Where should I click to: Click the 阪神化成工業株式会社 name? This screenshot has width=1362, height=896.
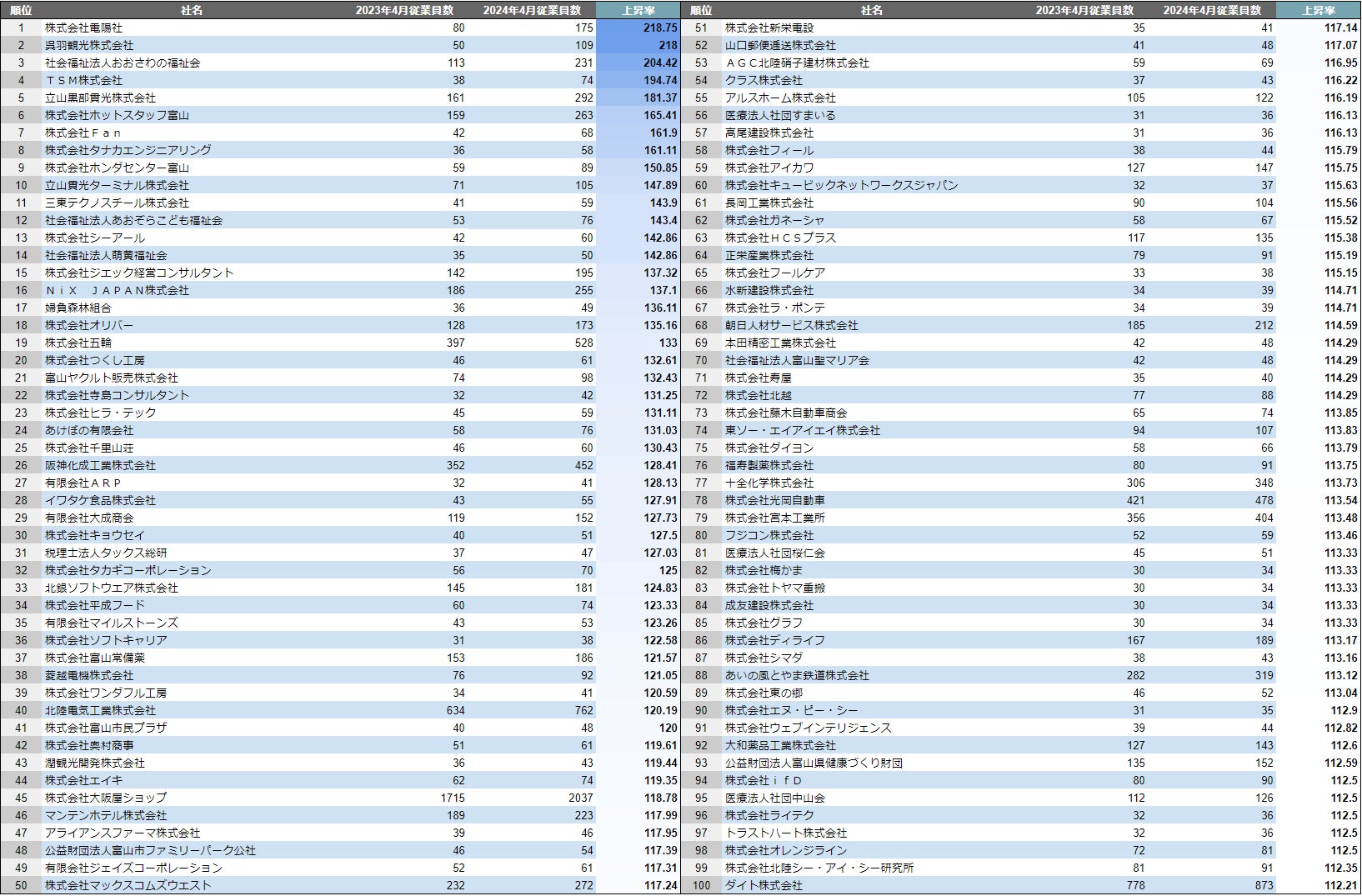(100, 465)
